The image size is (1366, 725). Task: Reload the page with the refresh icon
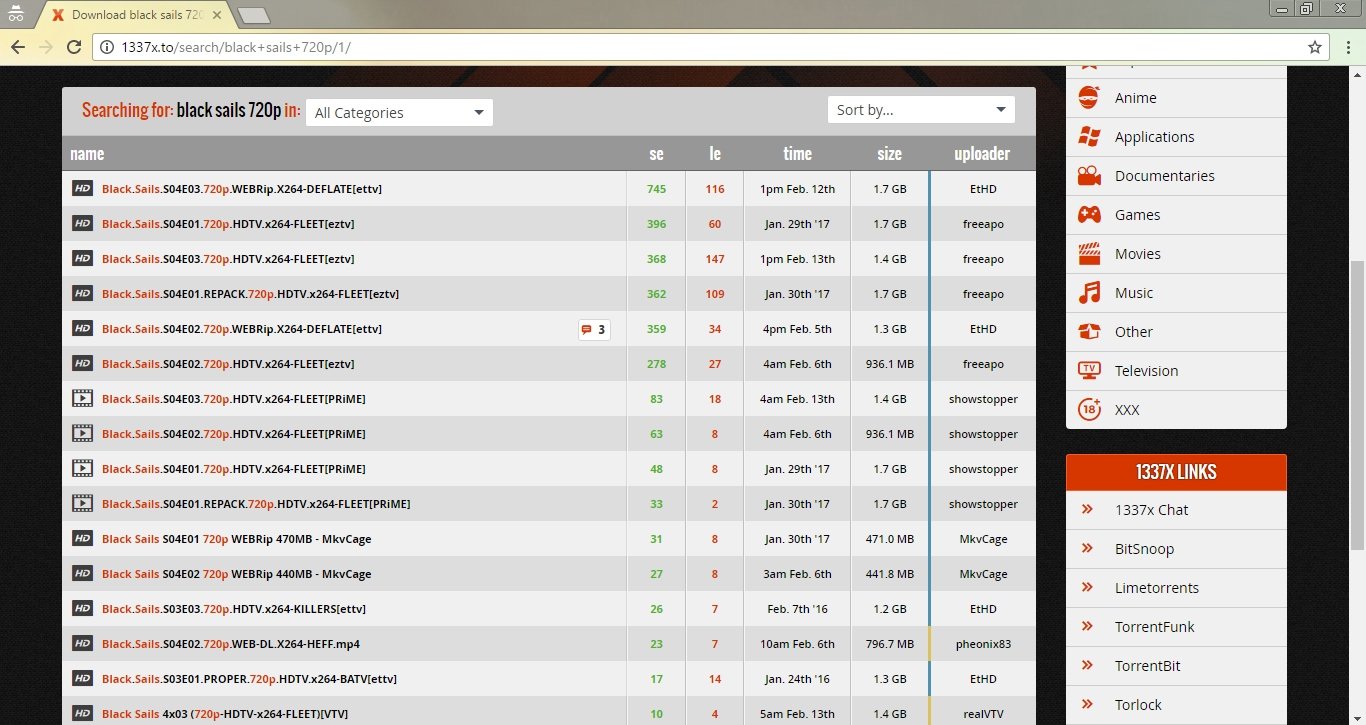pyautogui.click(x=74, y=47)
